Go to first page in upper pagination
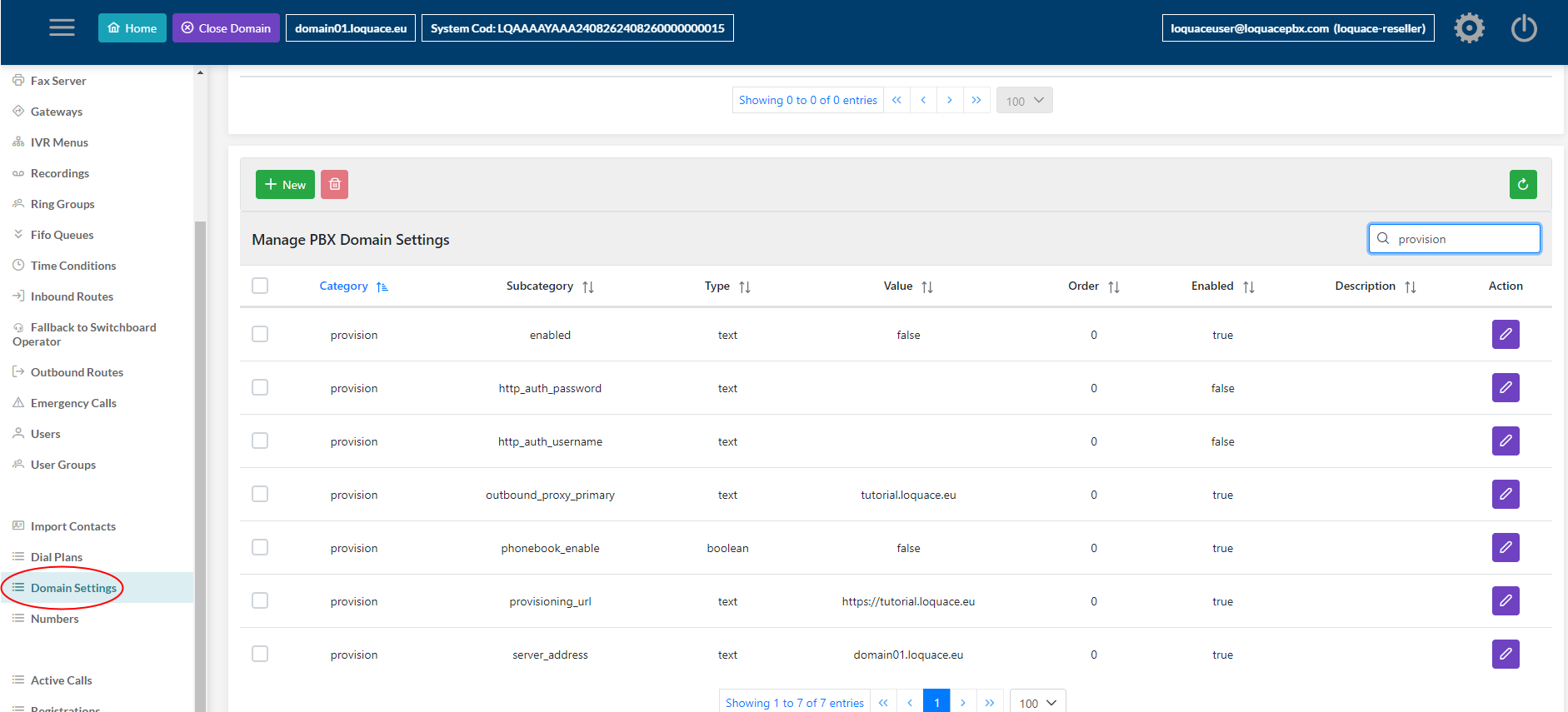This screenshot has height=712, width=1568. (896, 100)
